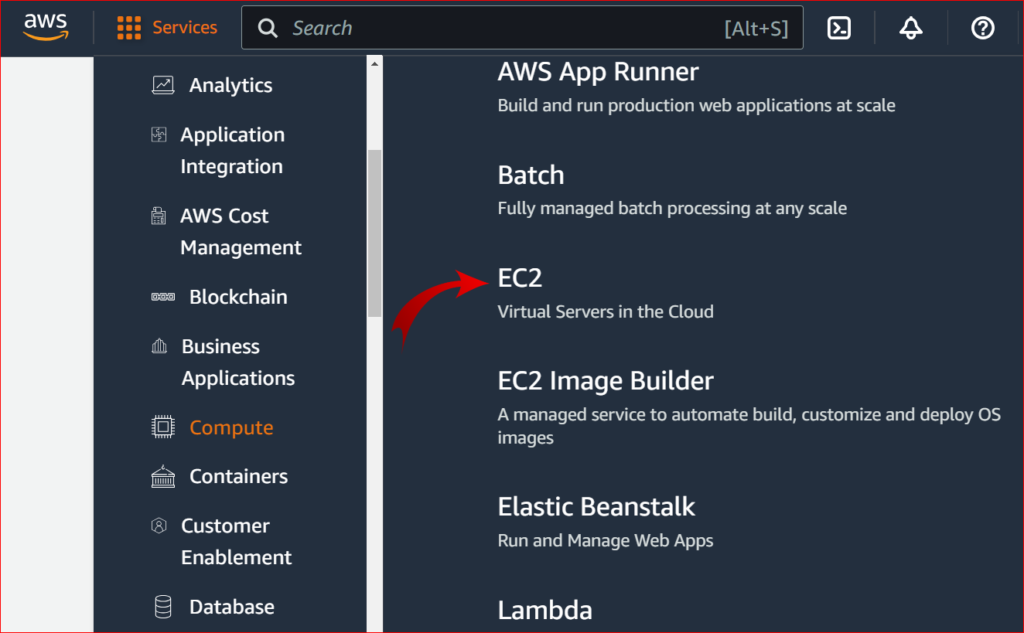The width and height of the screenshot is (1024, 633).
Task: Open the Batch service
Action: click(x=530, y=175)
